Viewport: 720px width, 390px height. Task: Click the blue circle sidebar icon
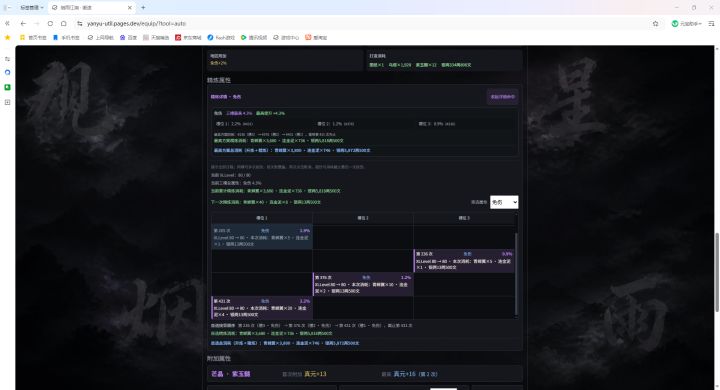coord(7,73)
